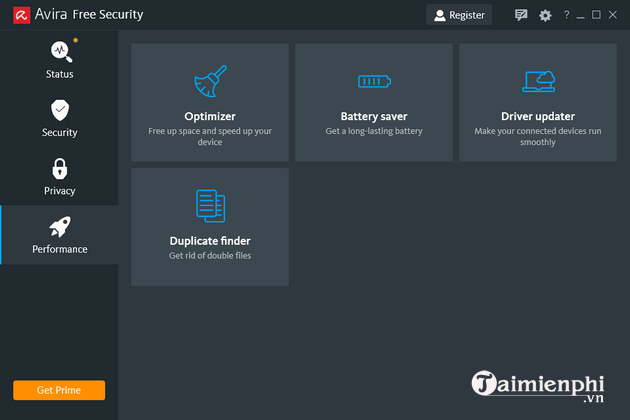Close the Avira window
The image size is (630, 420).
pyautogui.click(x=612, y=15)
